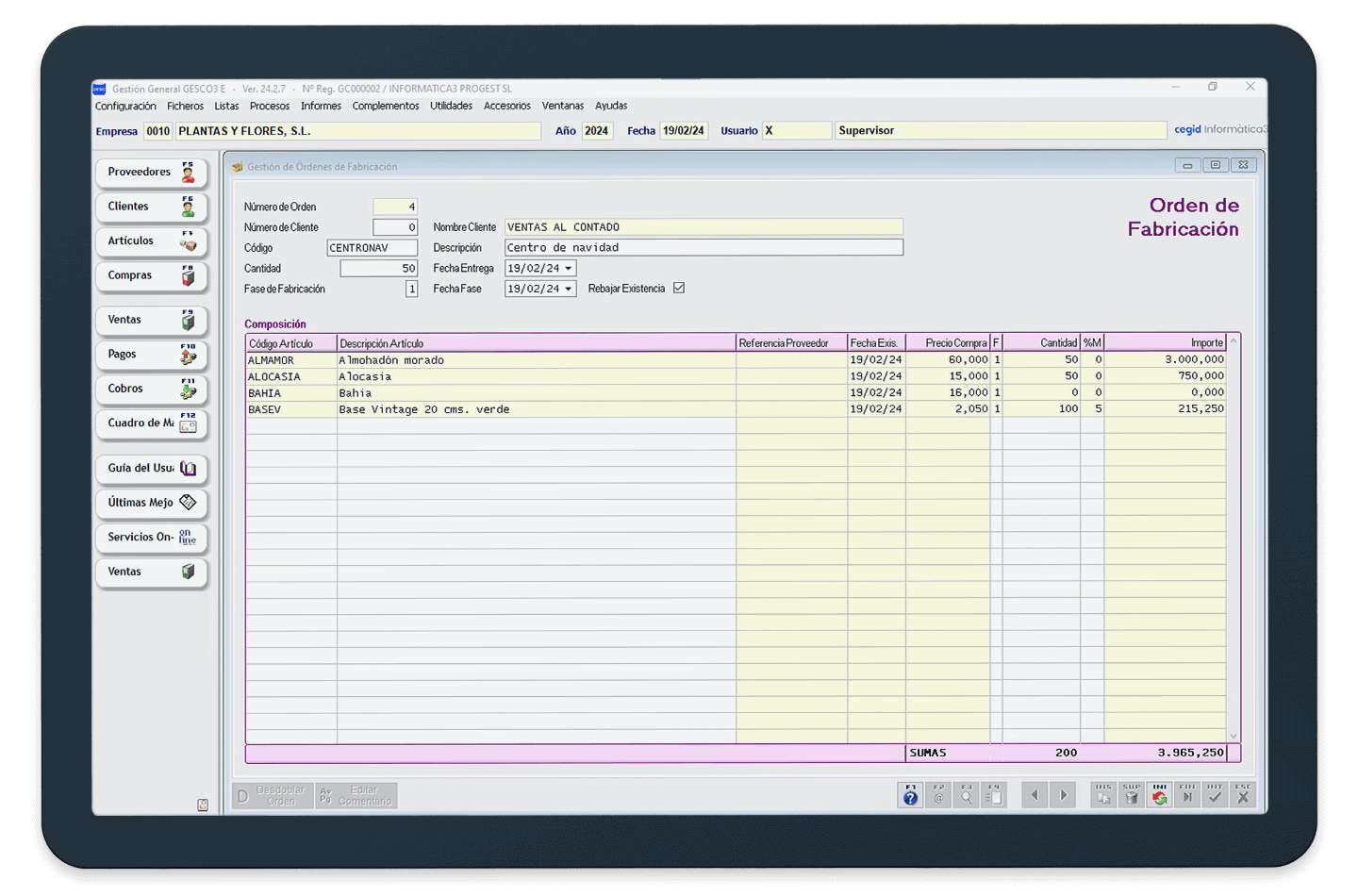The image size is (1358, 896).
Task: Click the composition table scroll down arrow
Action: [1234, 736]
